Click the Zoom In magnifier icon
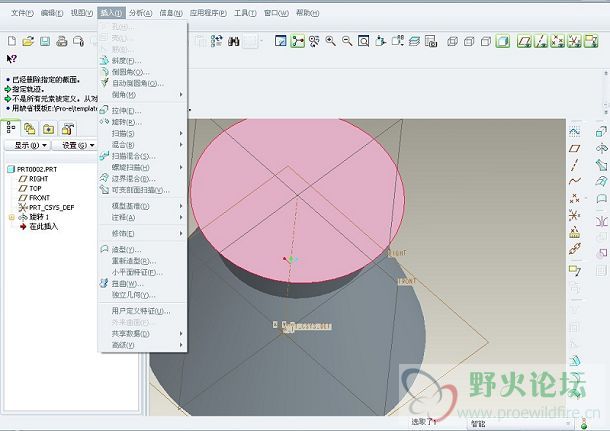The height and width of the screenshot is (431, 610). pos(331,41)
